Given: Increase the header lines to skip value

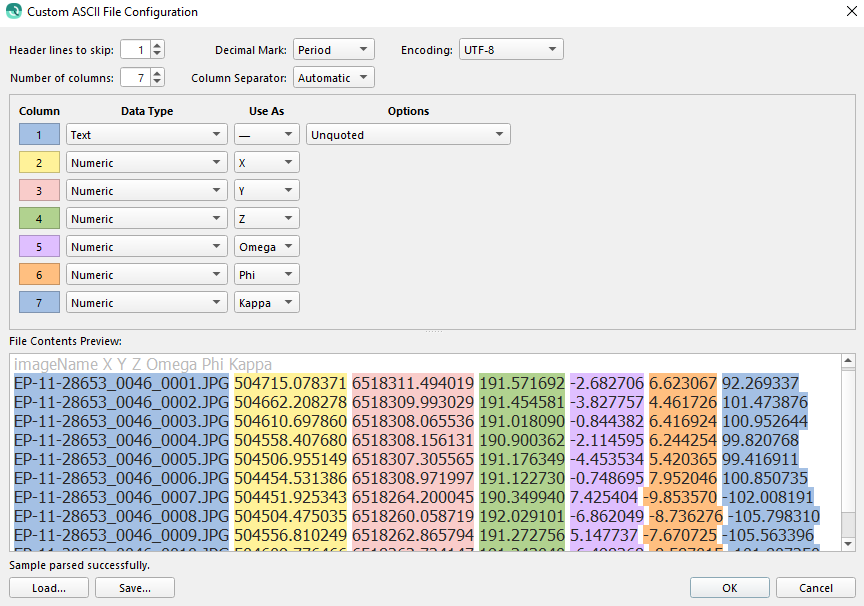Looking at the screenshot, I should [x=158, y=45].
